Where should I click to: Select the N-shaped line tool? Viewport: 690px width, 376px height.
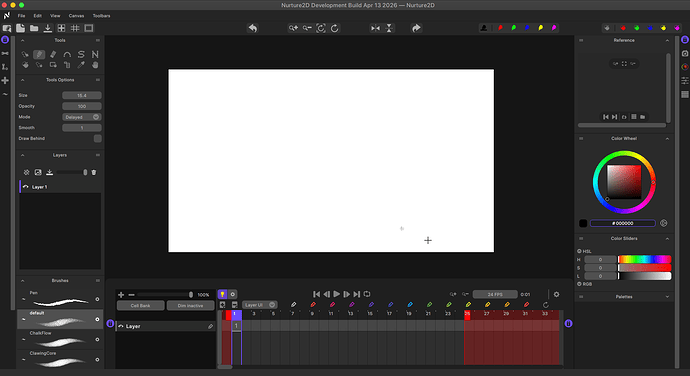[x=95, y=55]
